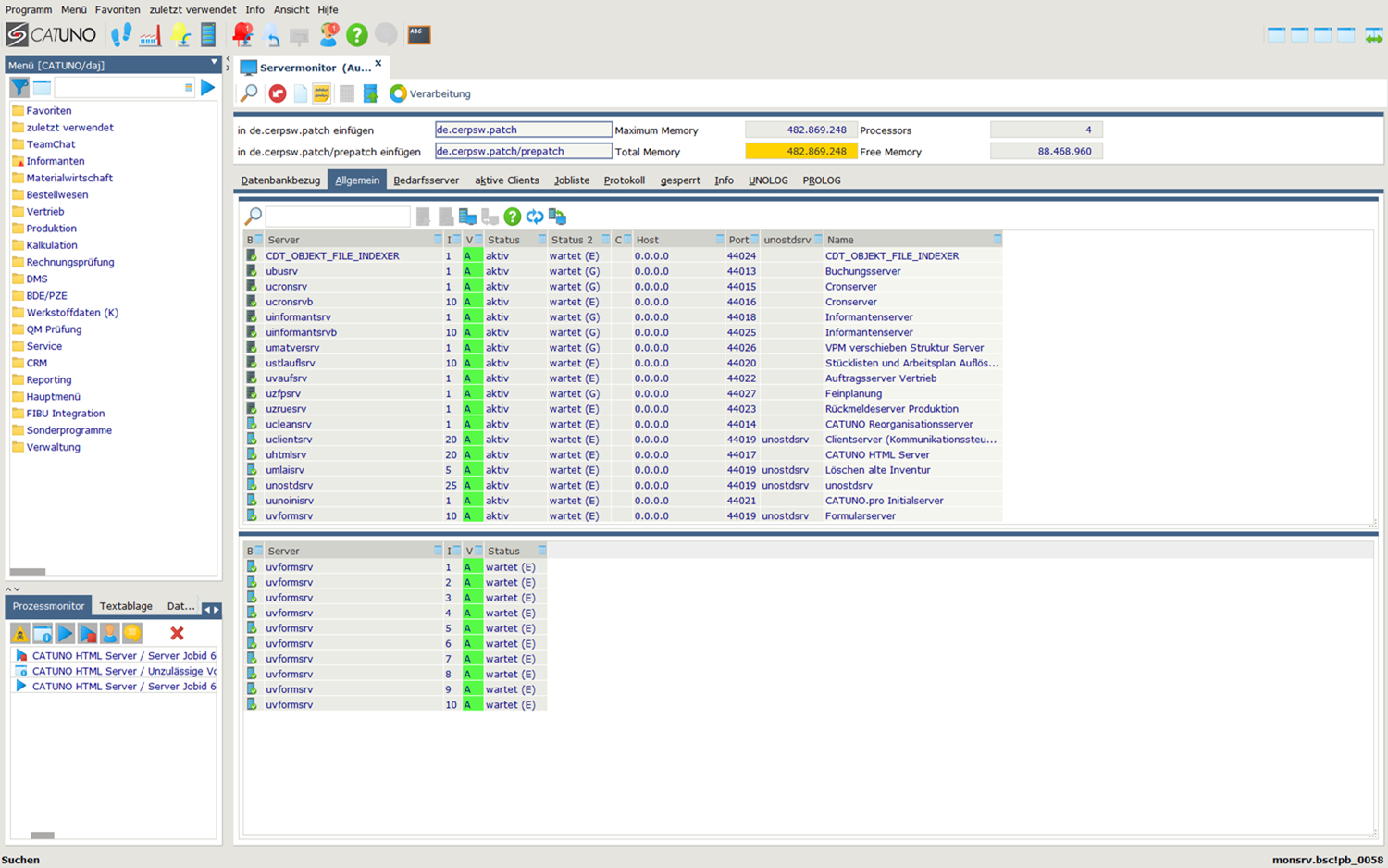Select the yellow protocol/log icon in Servermonitor toolbar
The width and height of the screenshot is (1388, 868).
321,93
